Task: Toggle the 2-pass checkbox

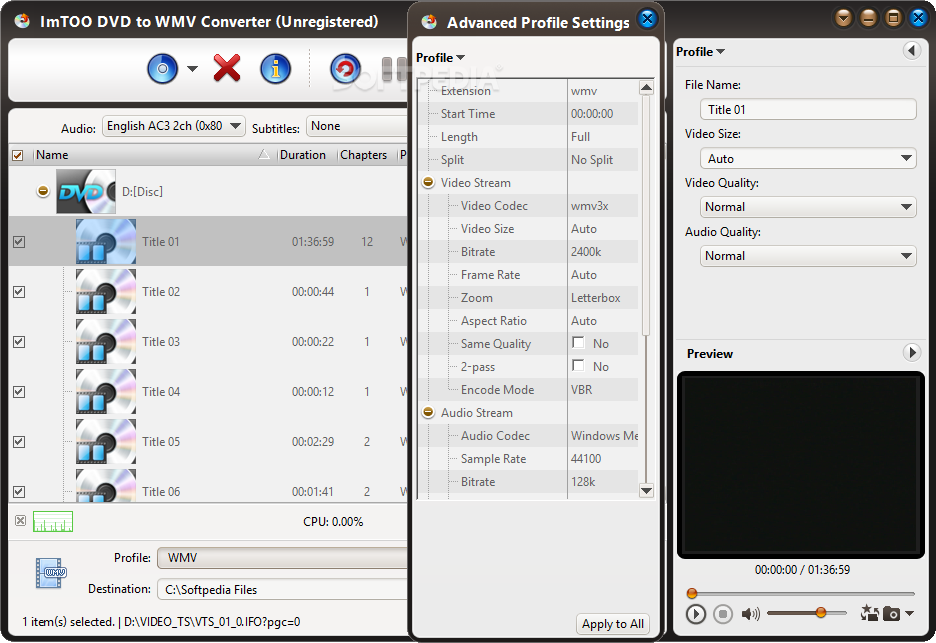Action: pos(578,365)
